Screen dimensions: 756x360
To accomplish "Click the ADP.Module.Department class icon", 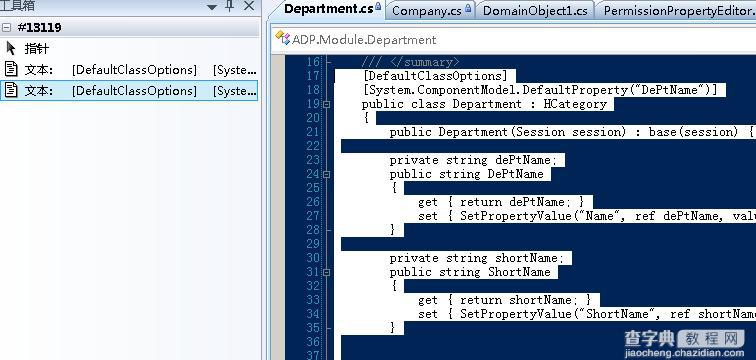I will tap(283, 38).
